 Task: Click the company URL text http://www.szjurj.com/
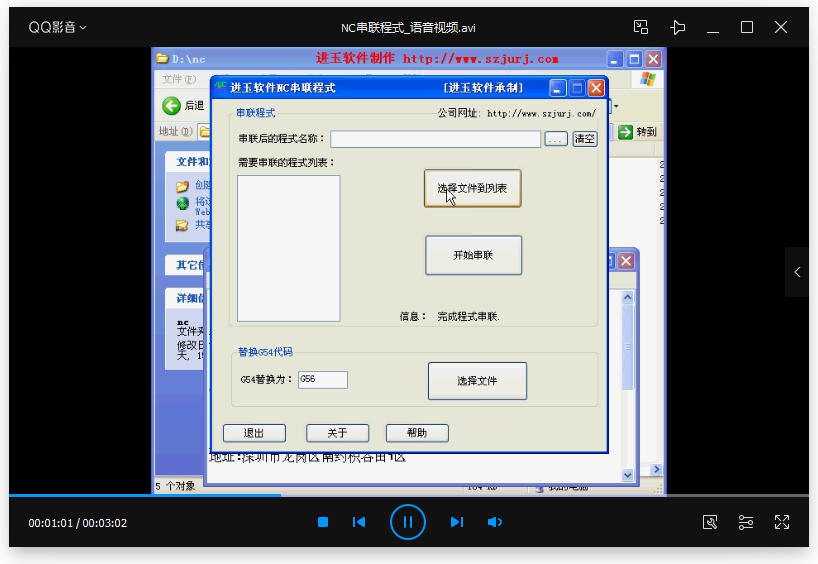[x=542, y=113]
